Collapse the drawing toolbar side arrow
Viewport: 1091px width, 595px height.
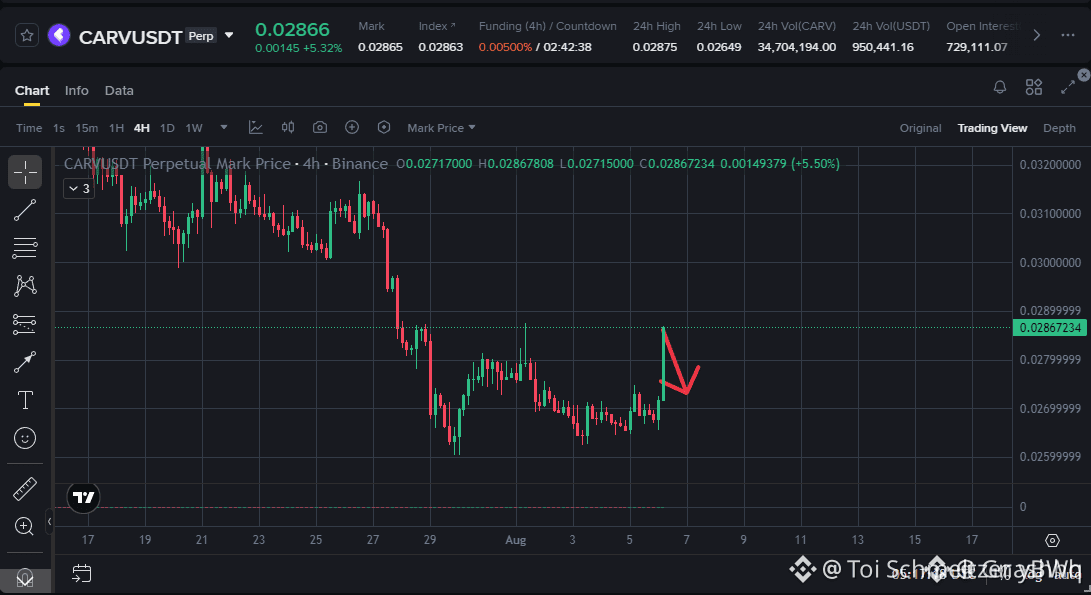pyautogui.click(x=49, y=521)
